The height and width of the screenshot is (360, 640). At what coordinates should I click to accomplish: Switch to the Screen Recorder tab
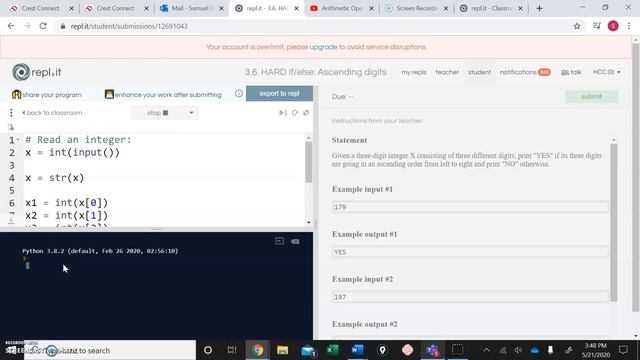(x=416, y=8)
